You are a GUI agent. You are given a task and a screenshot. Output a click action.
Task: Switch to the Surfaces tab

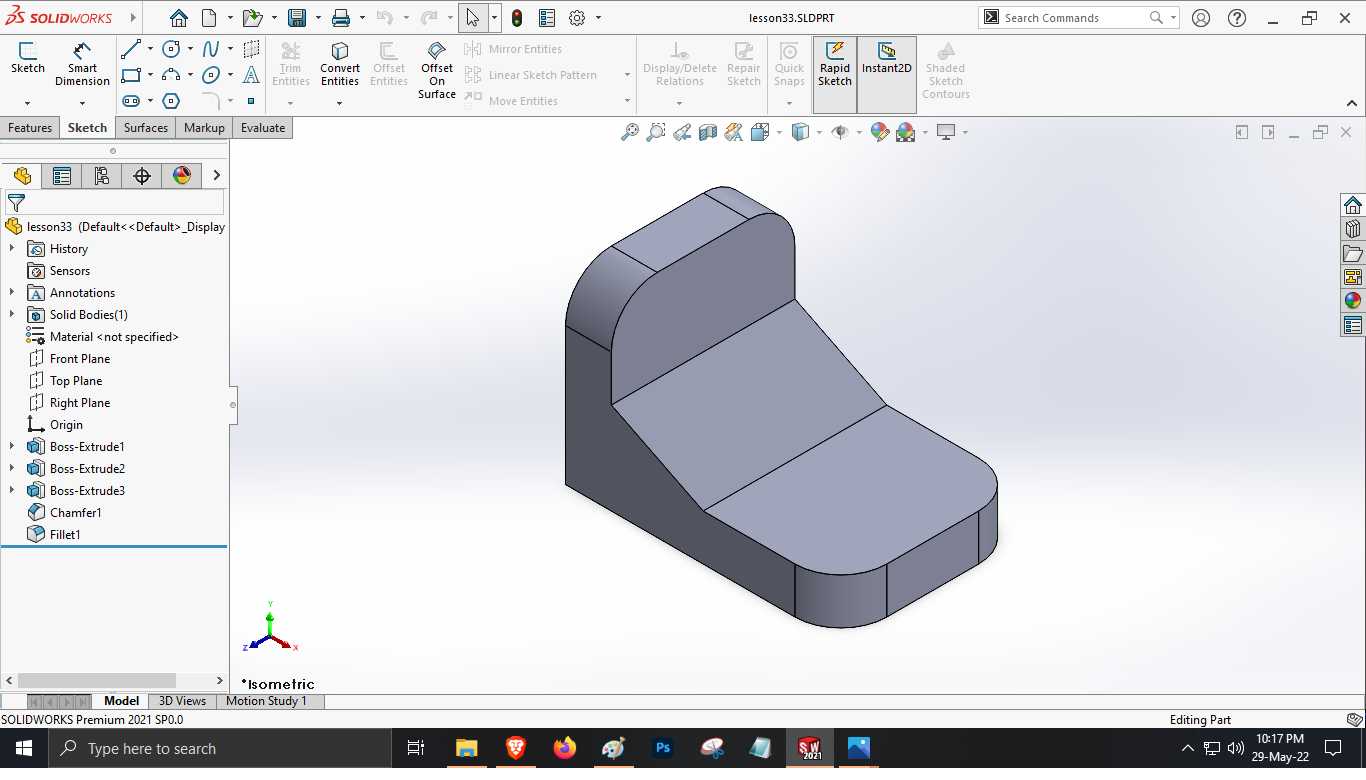(146, 128)
